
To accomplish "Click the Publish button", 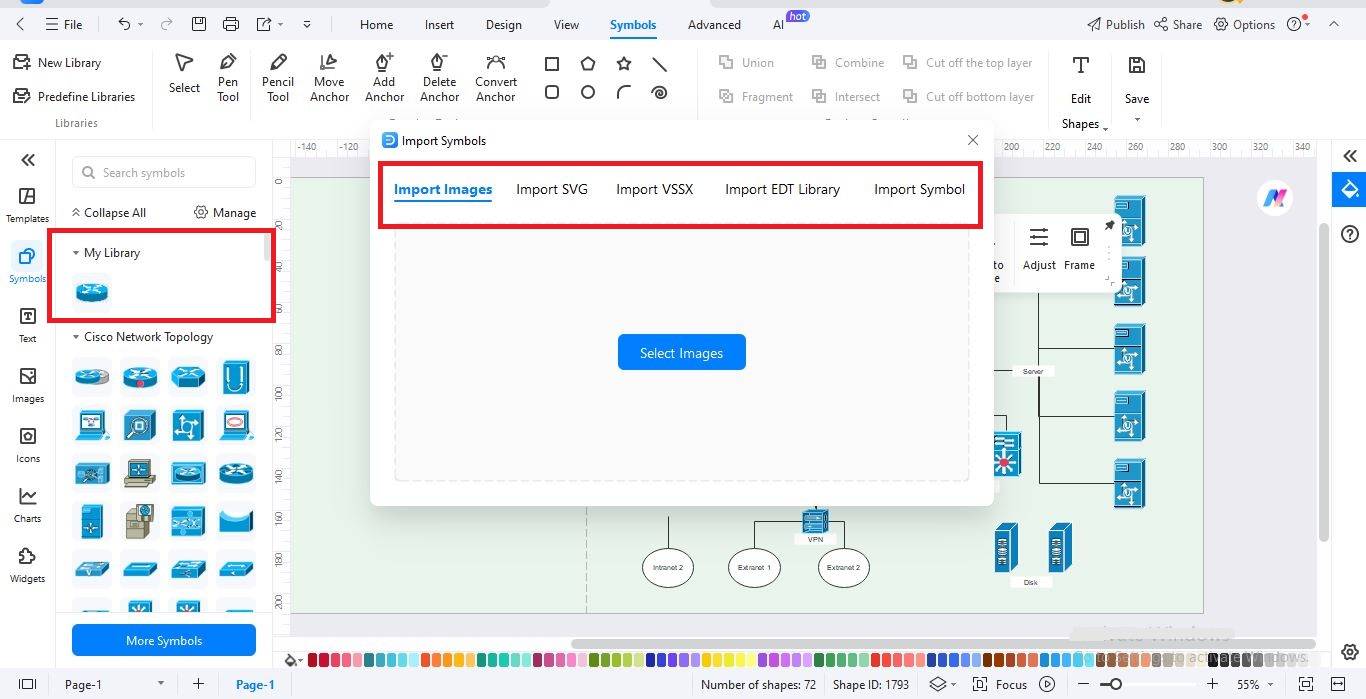I will click(1115, 24).
